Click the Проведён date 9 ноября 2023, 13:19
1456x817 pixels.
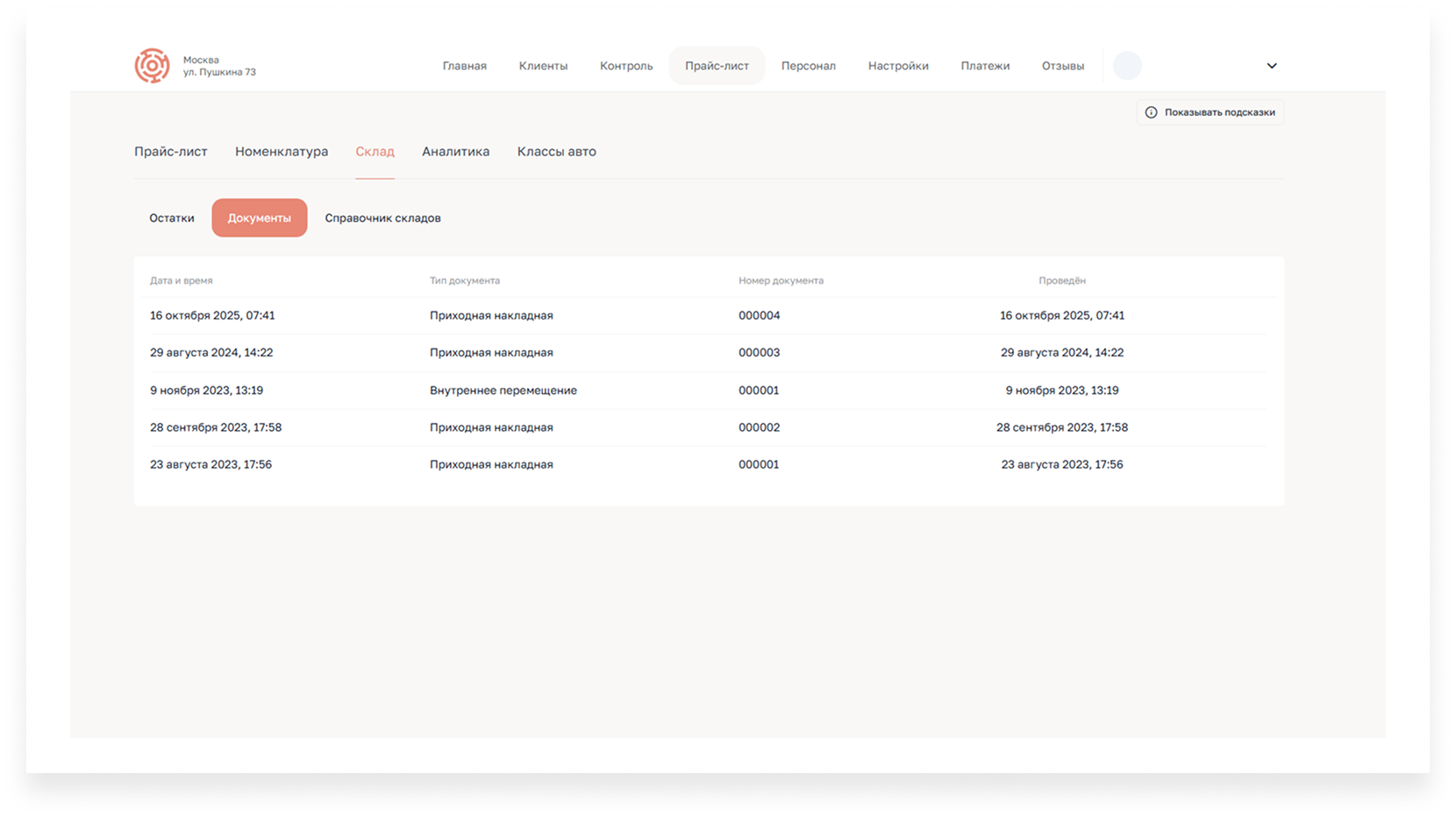(x=1062, y=391)
